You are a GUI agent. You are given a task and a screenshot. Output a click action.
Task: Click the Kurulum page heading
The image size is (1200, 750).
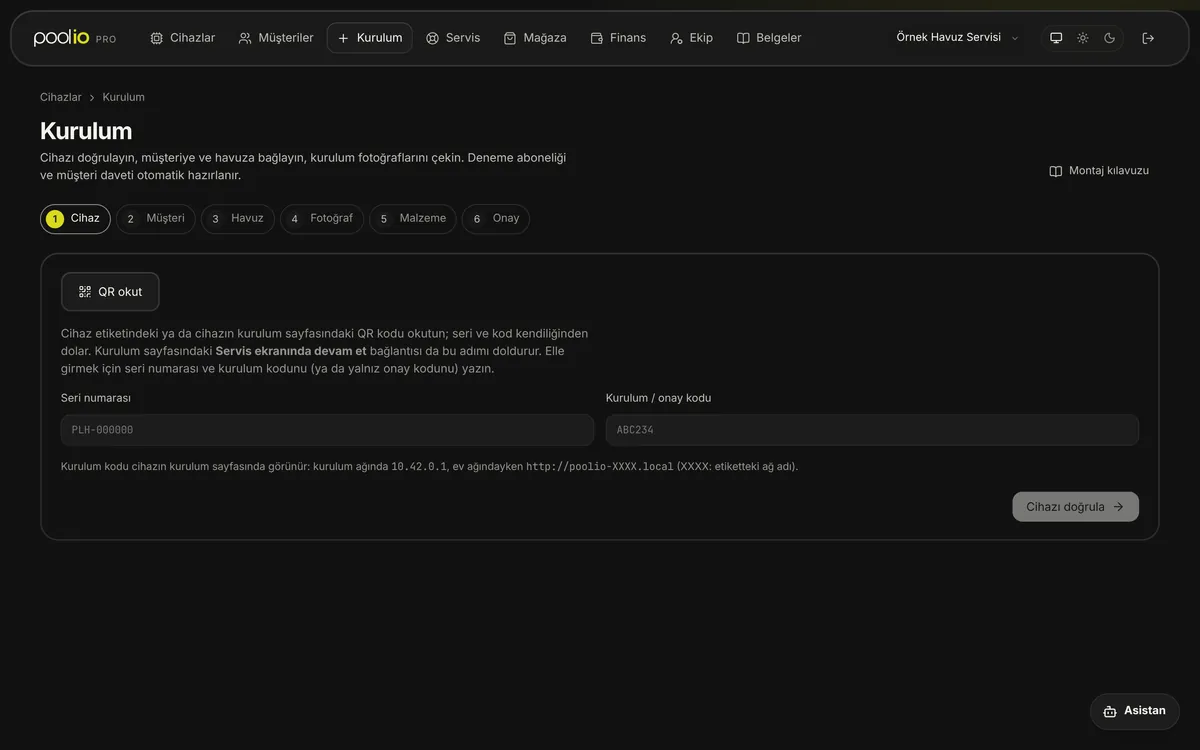tap(86, 131)
